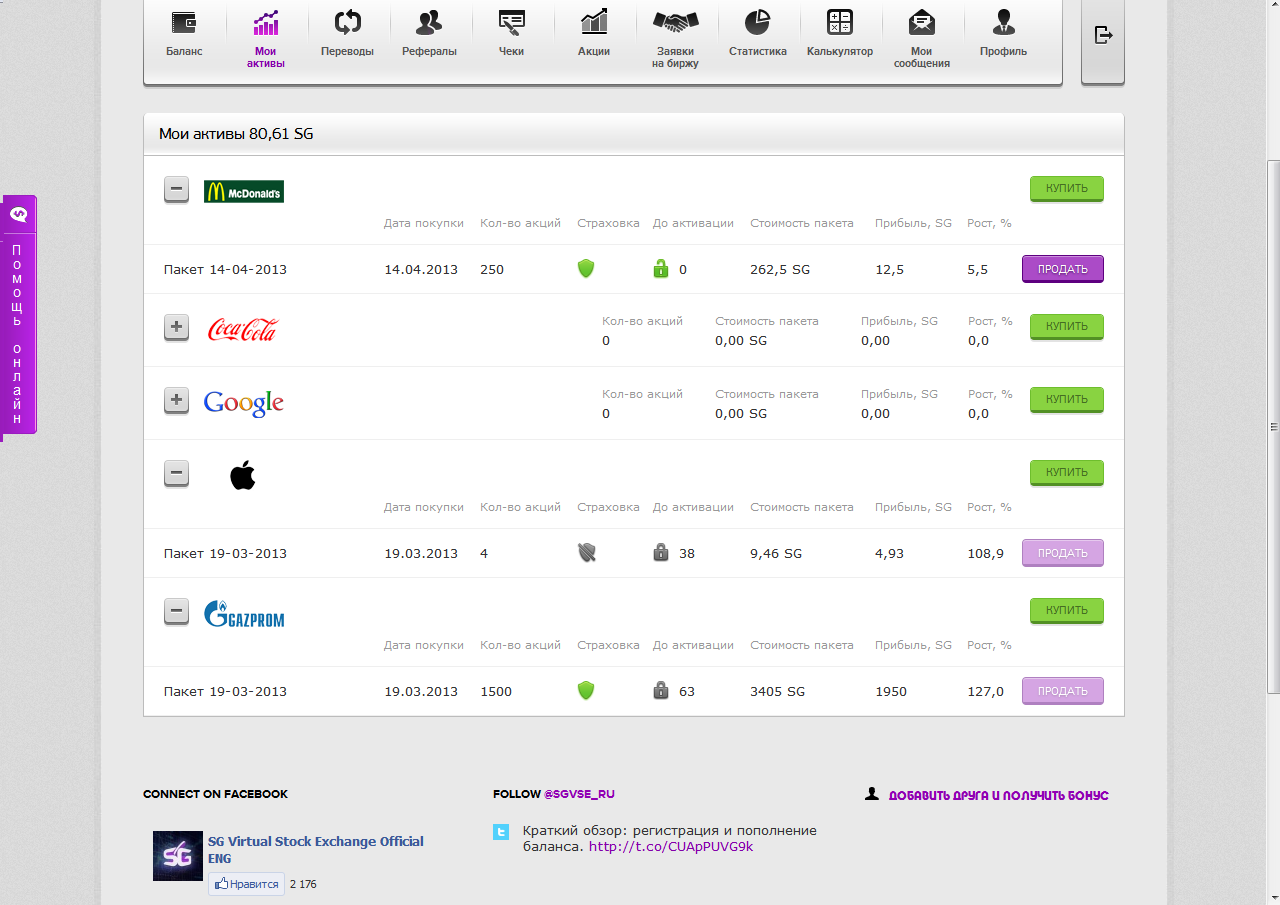The image size is (1280, 905).
Task: Click Пакет 19-03-2013 with 1500 shares
Action: pyautogui.click(x=225, y=691)
